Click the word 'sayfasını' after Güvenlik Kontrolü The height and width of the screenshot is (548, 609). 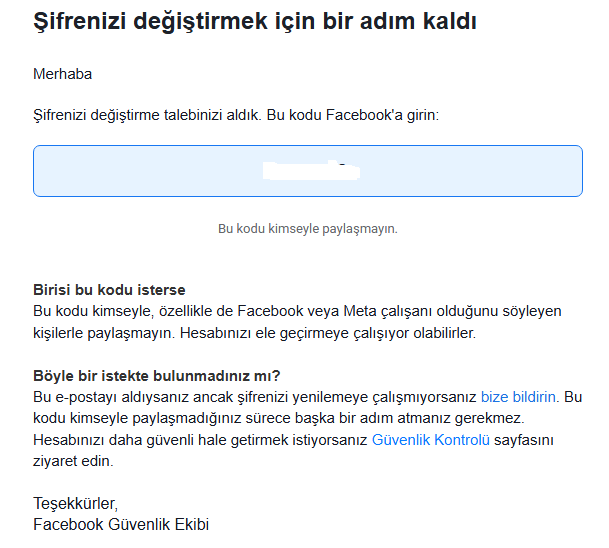[x=524, y=440]
